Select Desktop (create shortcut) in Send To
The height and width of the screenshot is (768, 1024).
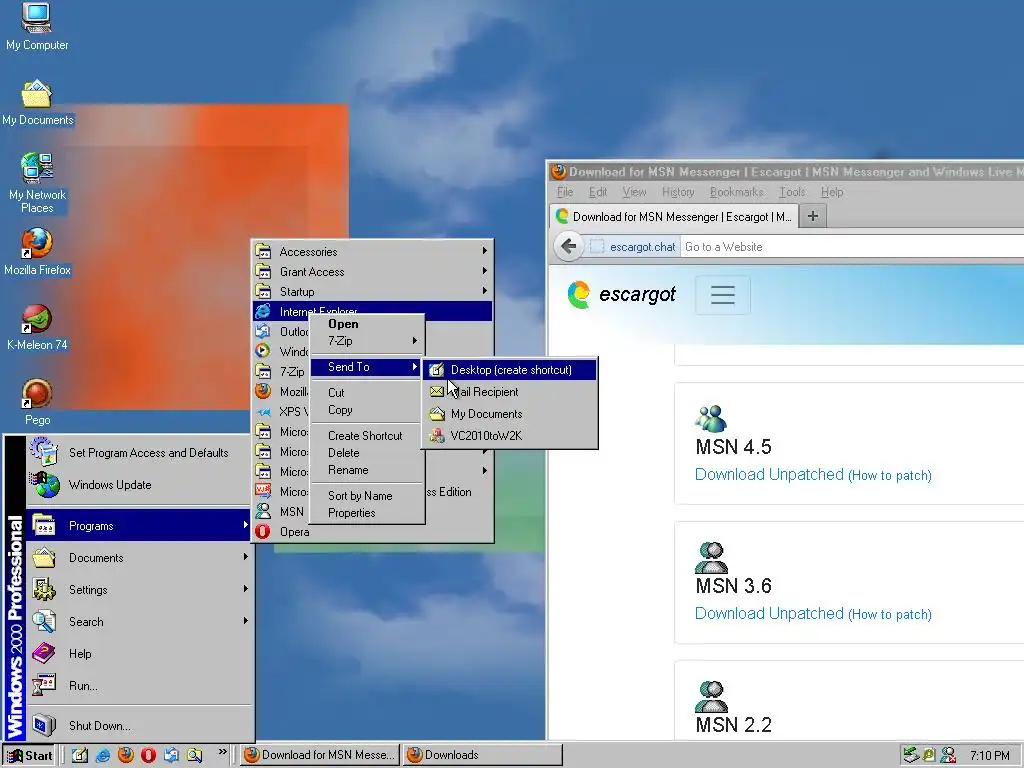point(510,370)
